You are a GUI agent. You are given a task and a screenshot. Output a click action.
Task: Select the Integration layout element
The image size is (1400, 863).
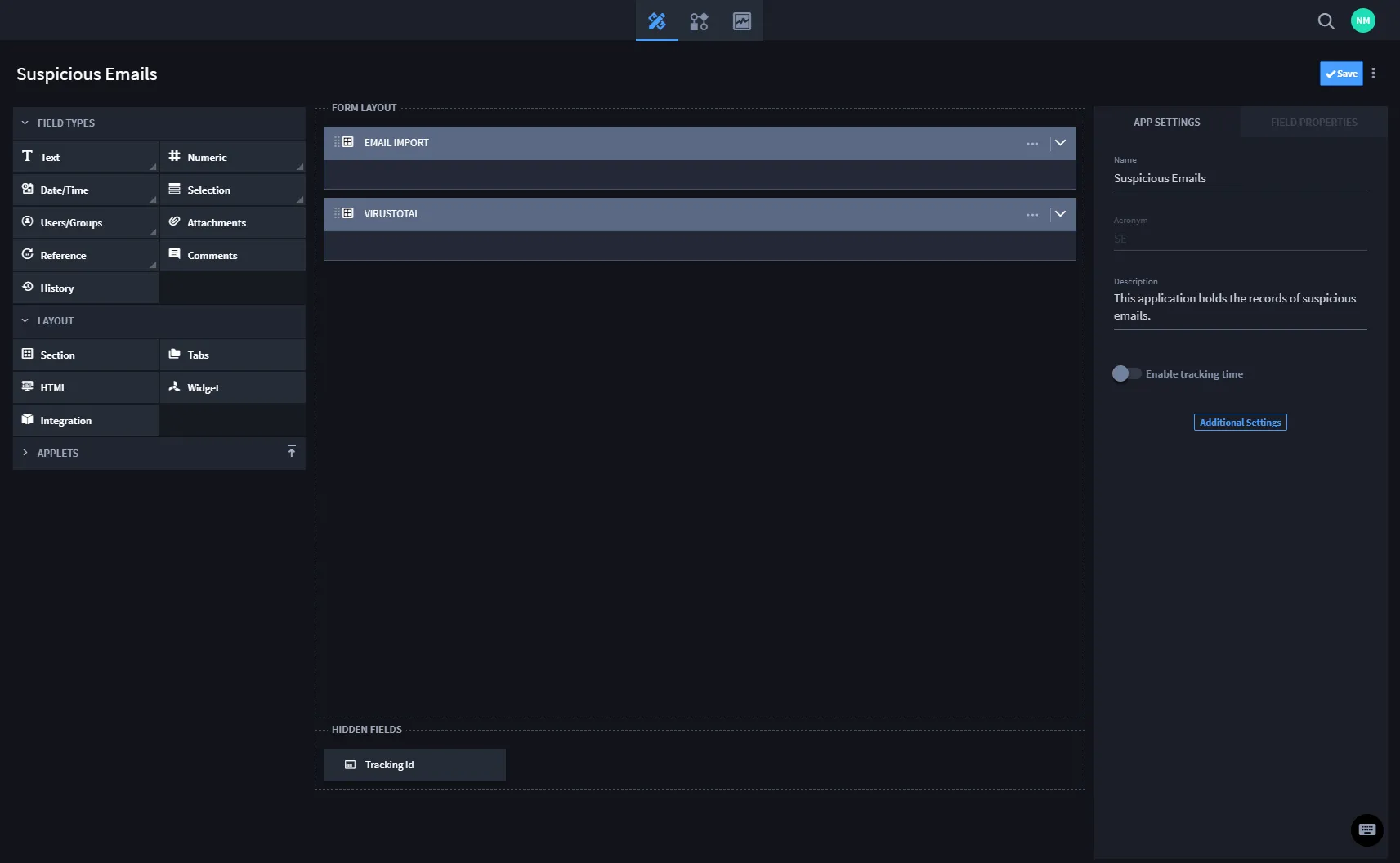(86, 420)
